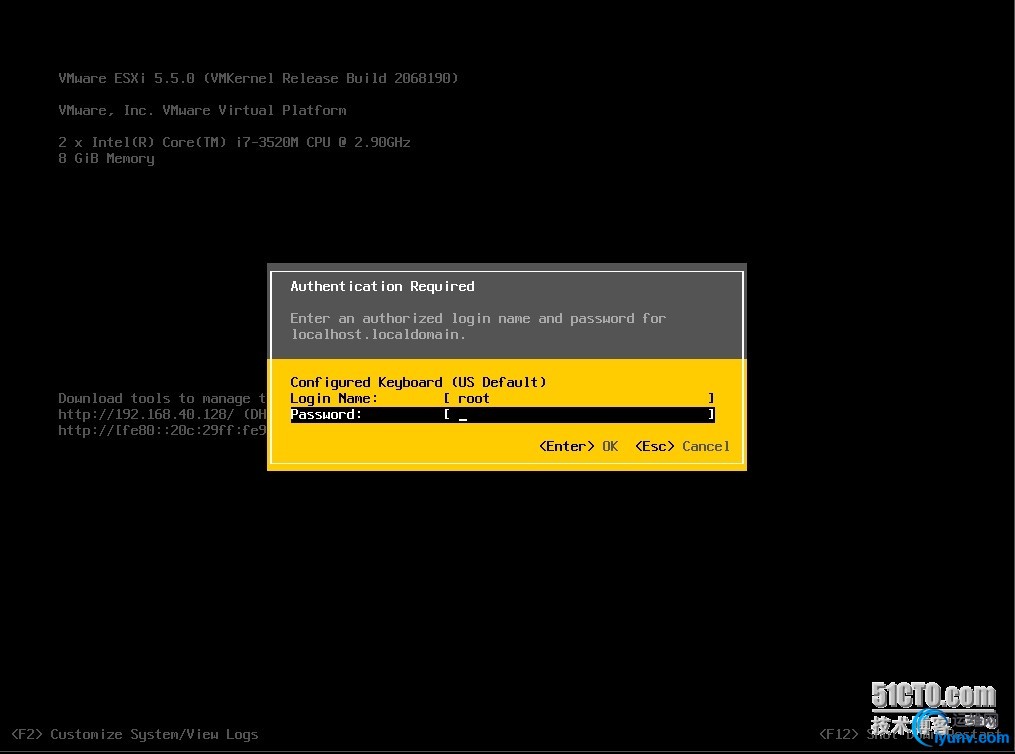This screenshot has width=1015, height=754.
Task: Click the VMware ESXi 5.5.0 build line
Action: pos(258,78)
